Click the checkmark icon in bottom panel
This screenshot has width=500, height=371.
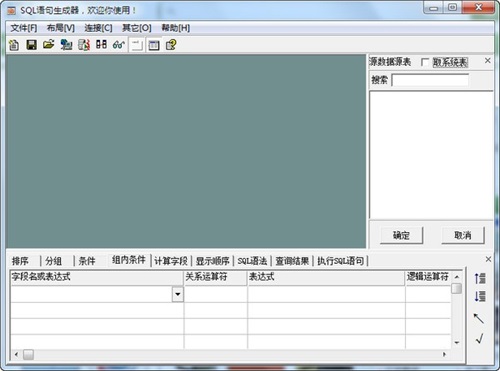point(480,339)
